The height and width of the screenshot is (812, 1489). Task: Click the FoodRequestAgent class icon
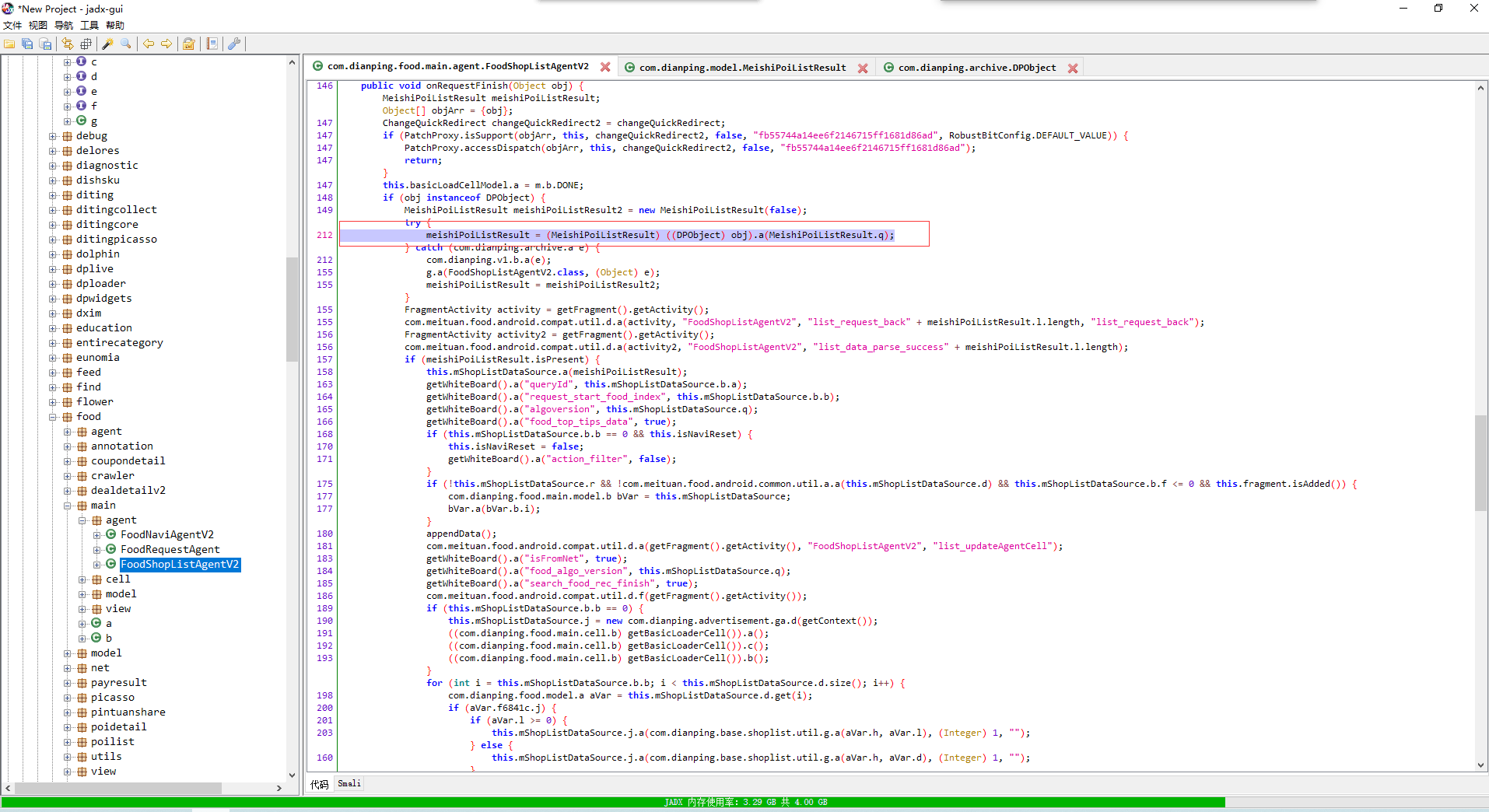pyautogui.click(x=111, y=549)
